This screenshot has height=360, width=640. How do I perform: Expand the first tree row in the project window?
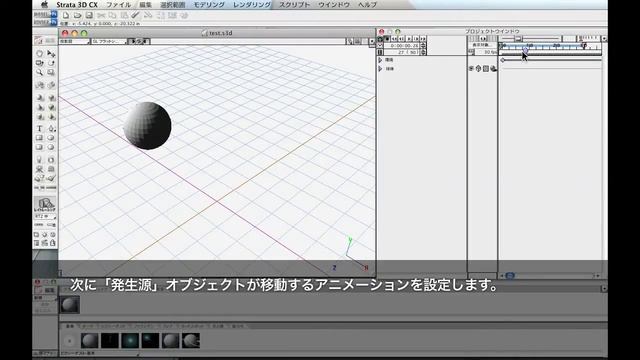(380, 60)
